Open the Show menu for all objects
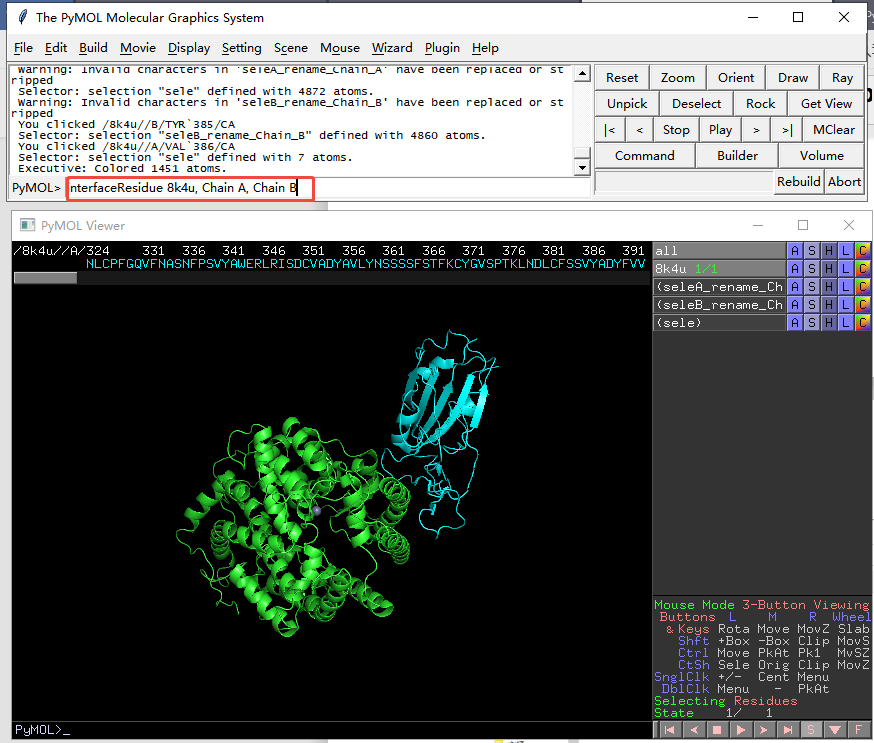 click(x=812, y=251)
